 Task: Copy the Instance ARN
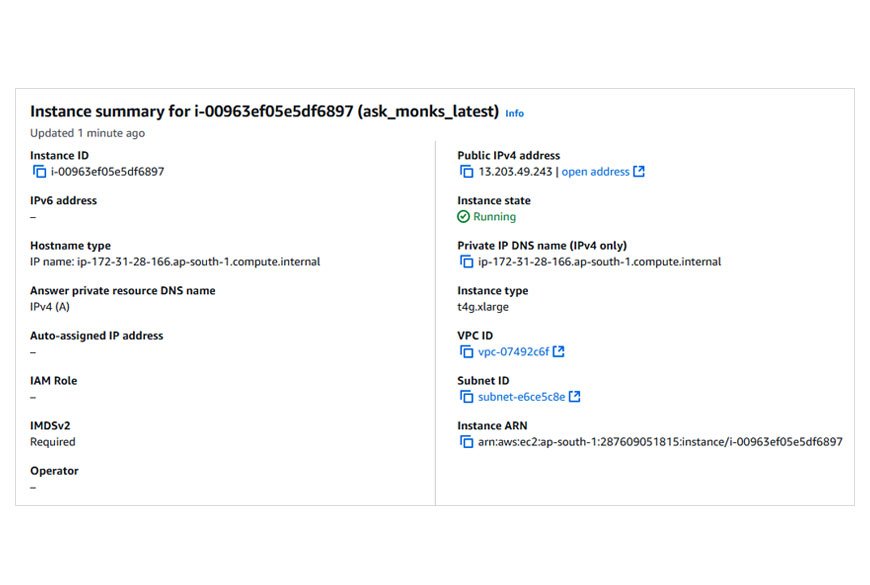(x=466, y=442)
